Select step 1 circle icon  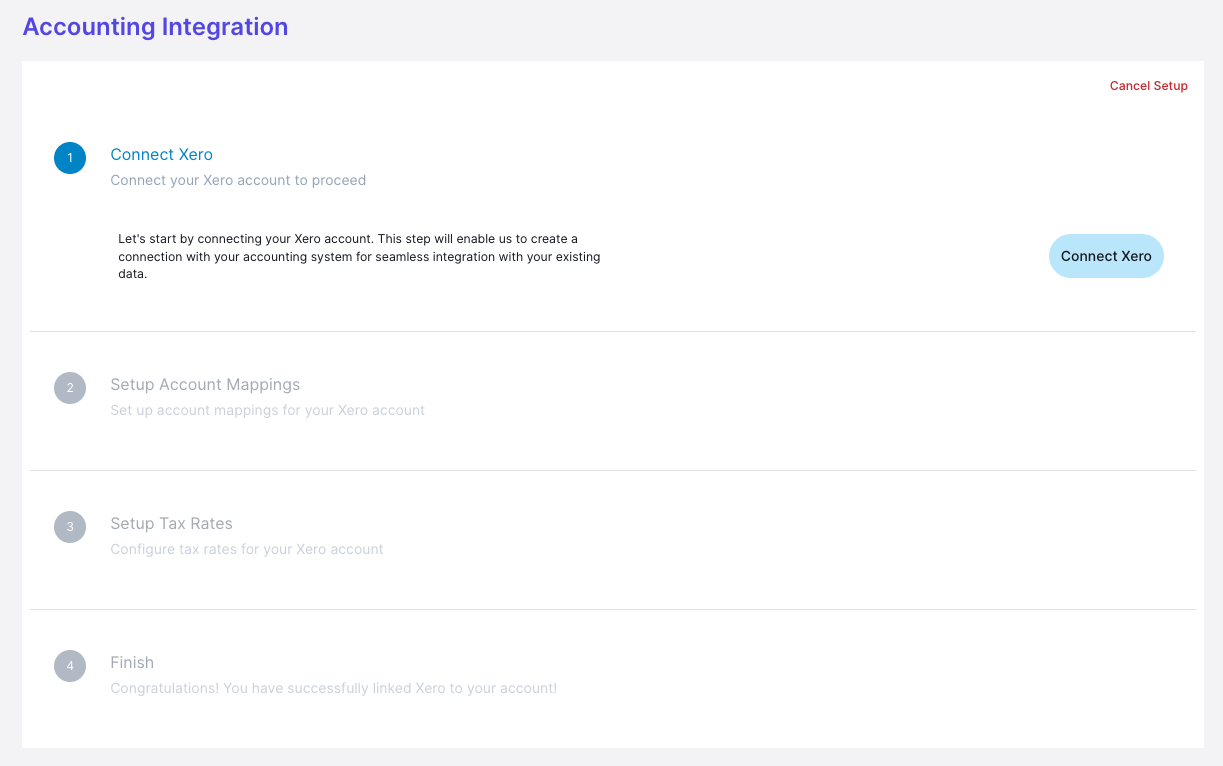tap(70, 158)
